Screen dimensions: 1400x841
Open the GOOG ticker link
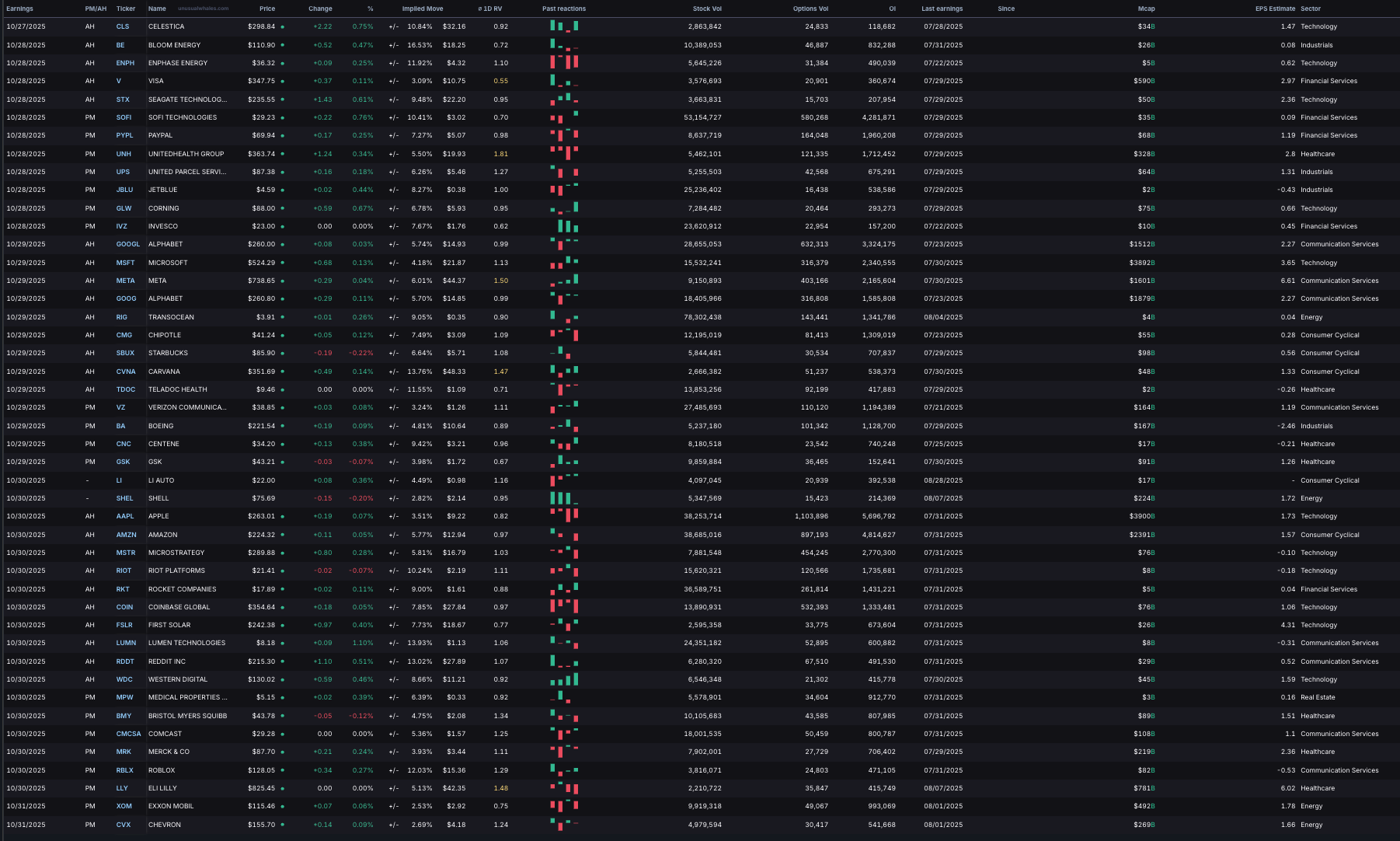tap(126, 298)
